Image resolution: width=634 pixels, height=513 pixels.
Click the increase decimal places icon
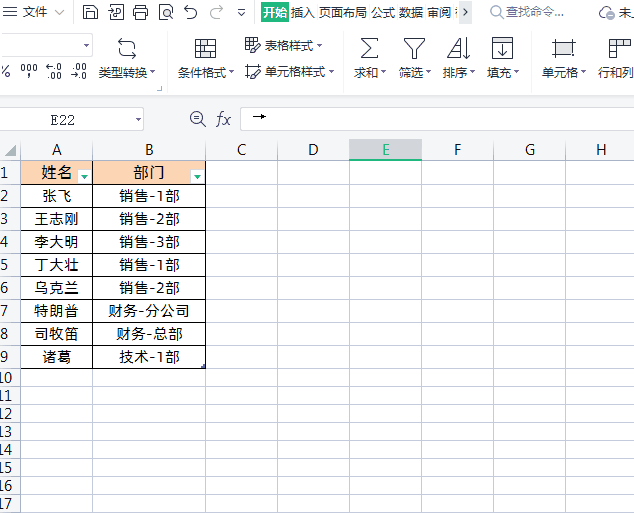click(x=53, y=71)
